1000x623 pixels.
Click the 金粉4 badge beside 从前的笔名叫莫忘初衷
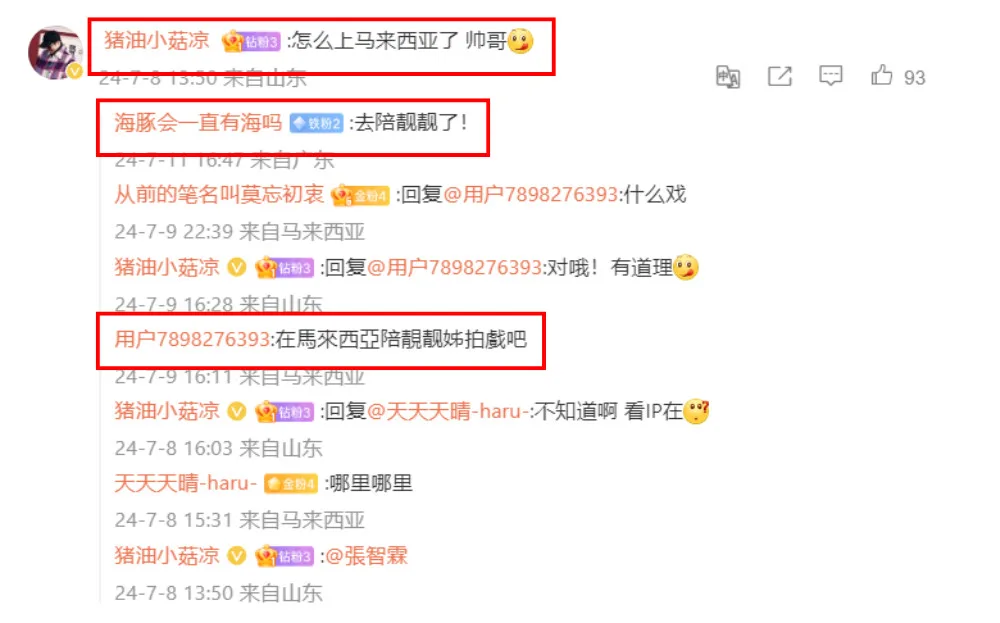[360, 195]
